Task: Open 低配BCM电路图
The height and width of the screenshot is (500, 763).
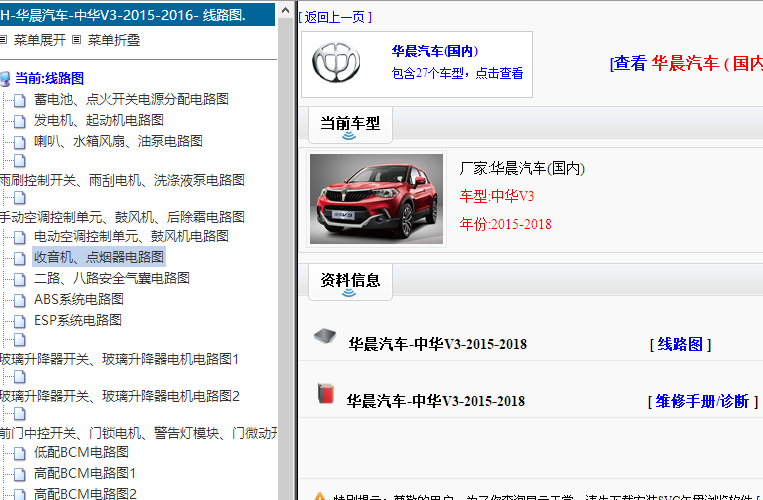Action: coord(81,452)
